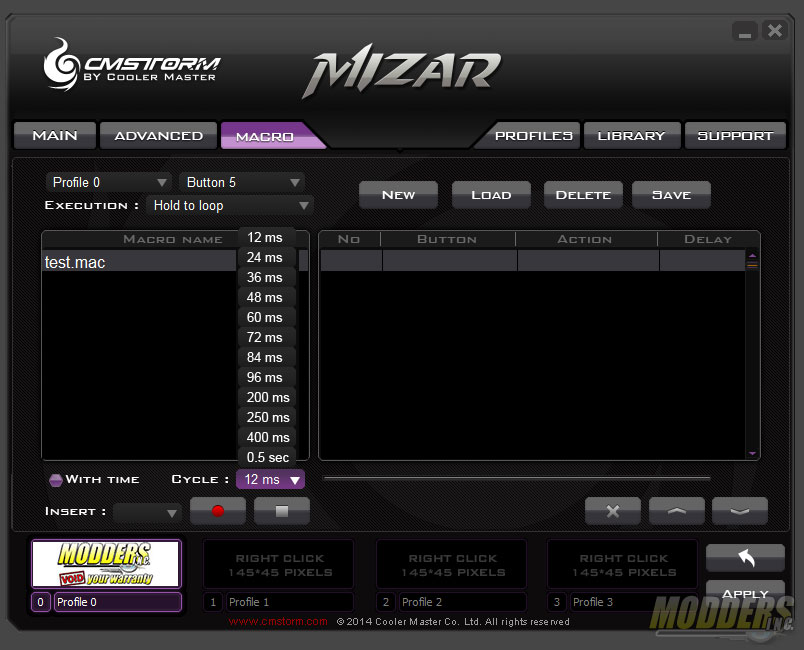Click the Profile 1 name field
Image resolution: width=804 pixels, height=650 pixels.
(x=290, y=602)
